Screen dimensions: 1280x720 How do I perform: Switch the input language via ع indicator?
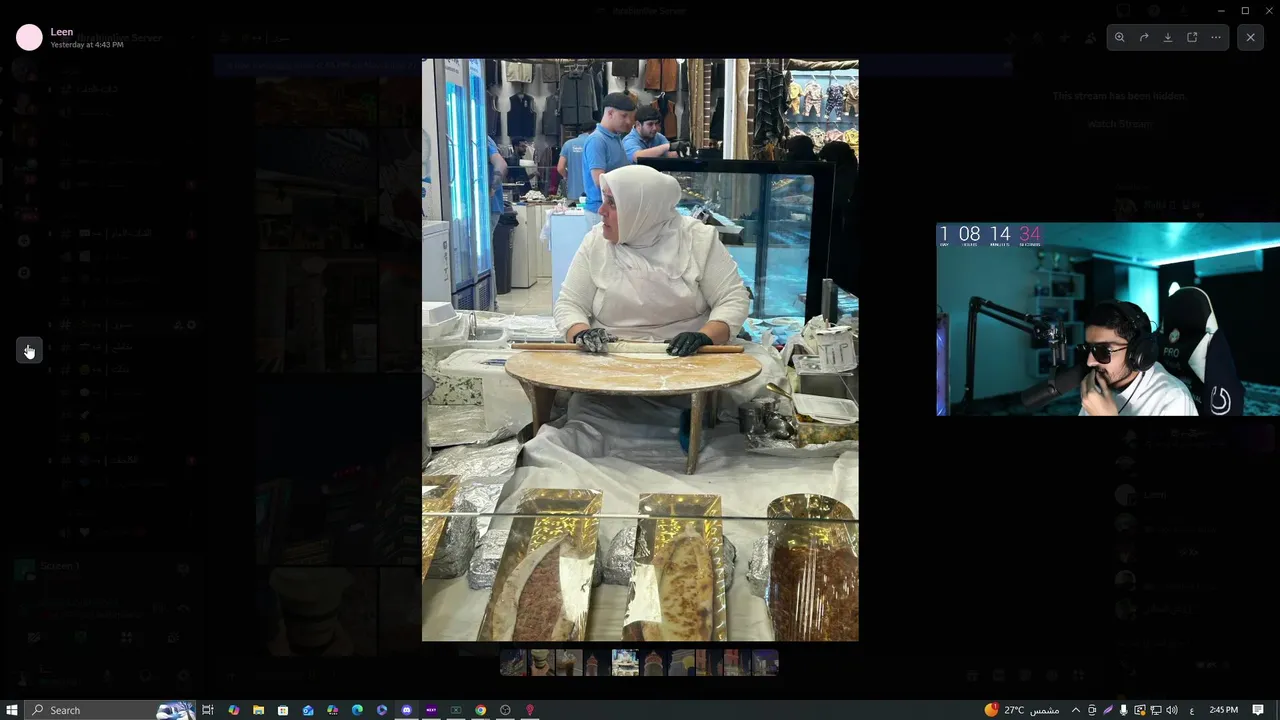pyautogui.click(x=1192, y=710)
